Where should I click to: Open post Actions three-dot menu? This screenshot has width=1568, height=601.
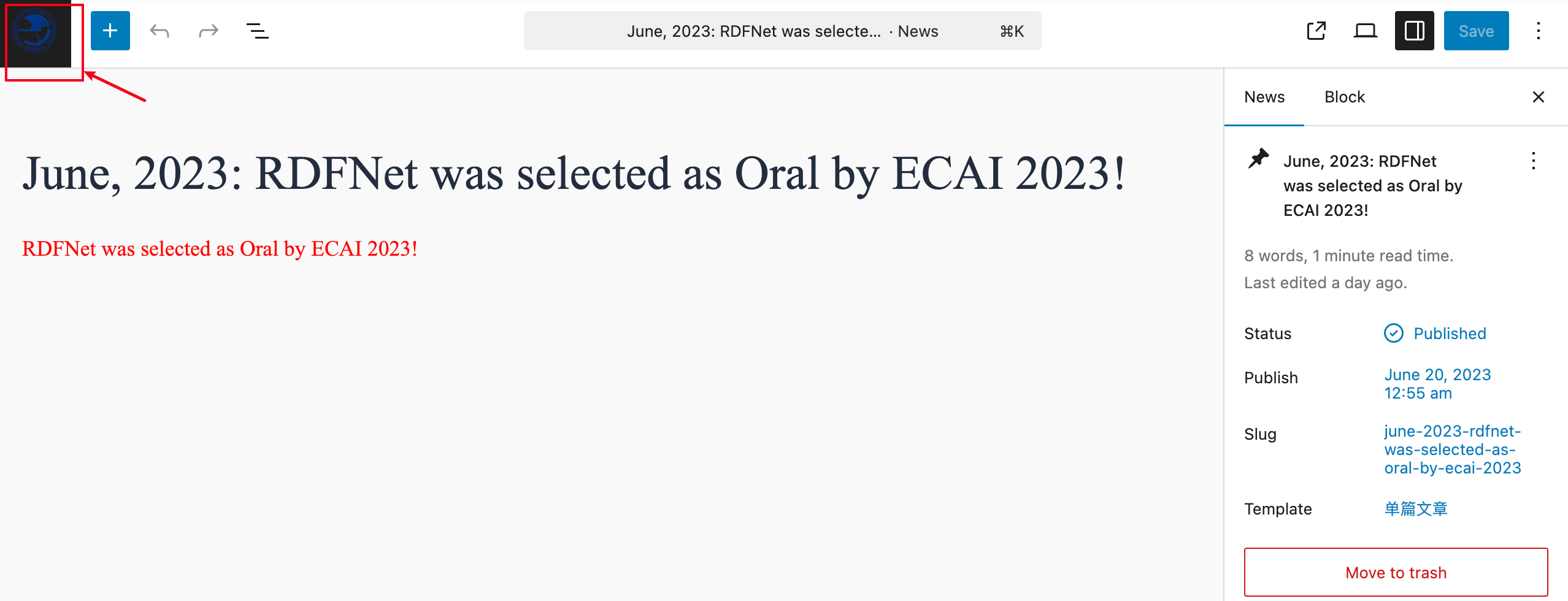point(1534,161)
